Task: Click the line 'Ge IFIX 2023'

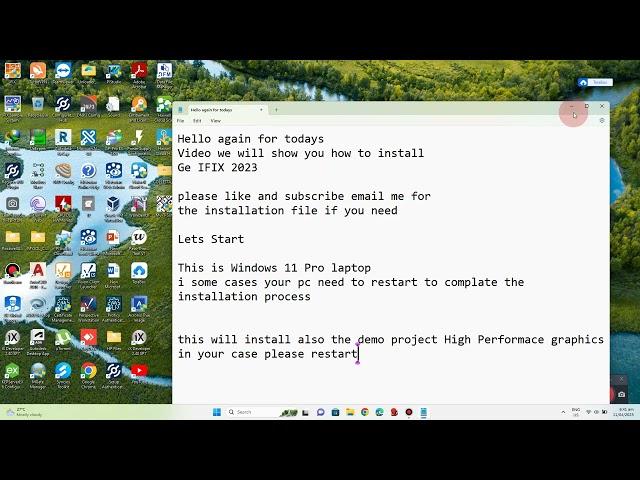Action: click(x=217, y=167)
